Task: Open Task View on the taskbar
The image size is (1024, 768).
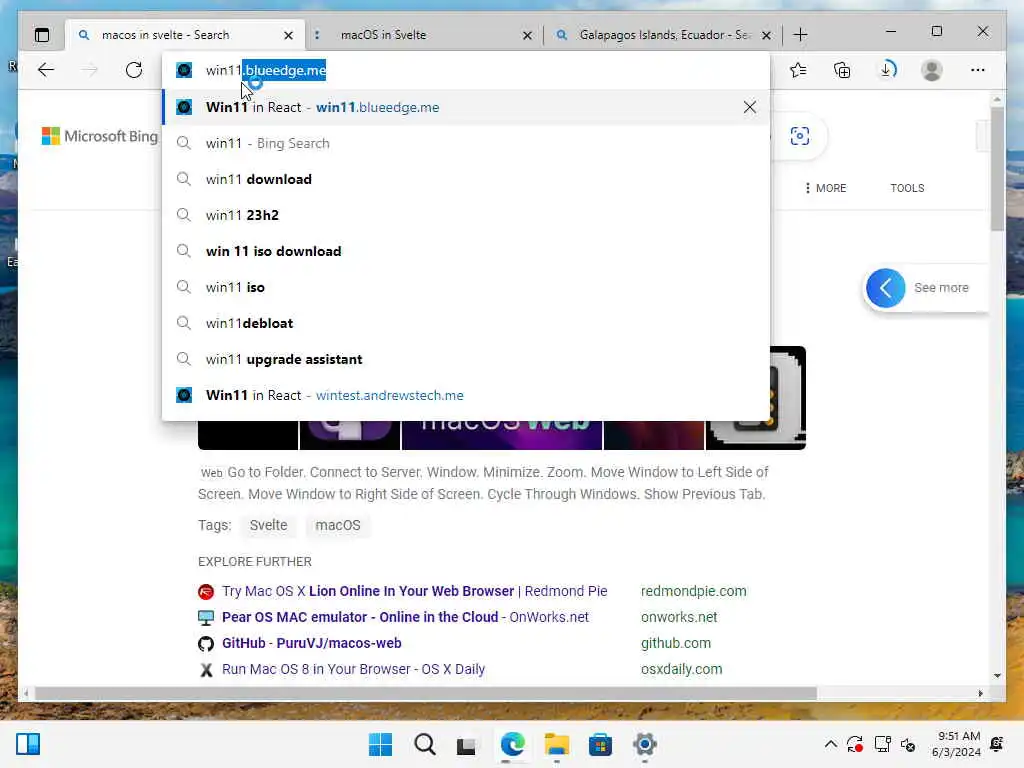Action: (x=466, y=744)
